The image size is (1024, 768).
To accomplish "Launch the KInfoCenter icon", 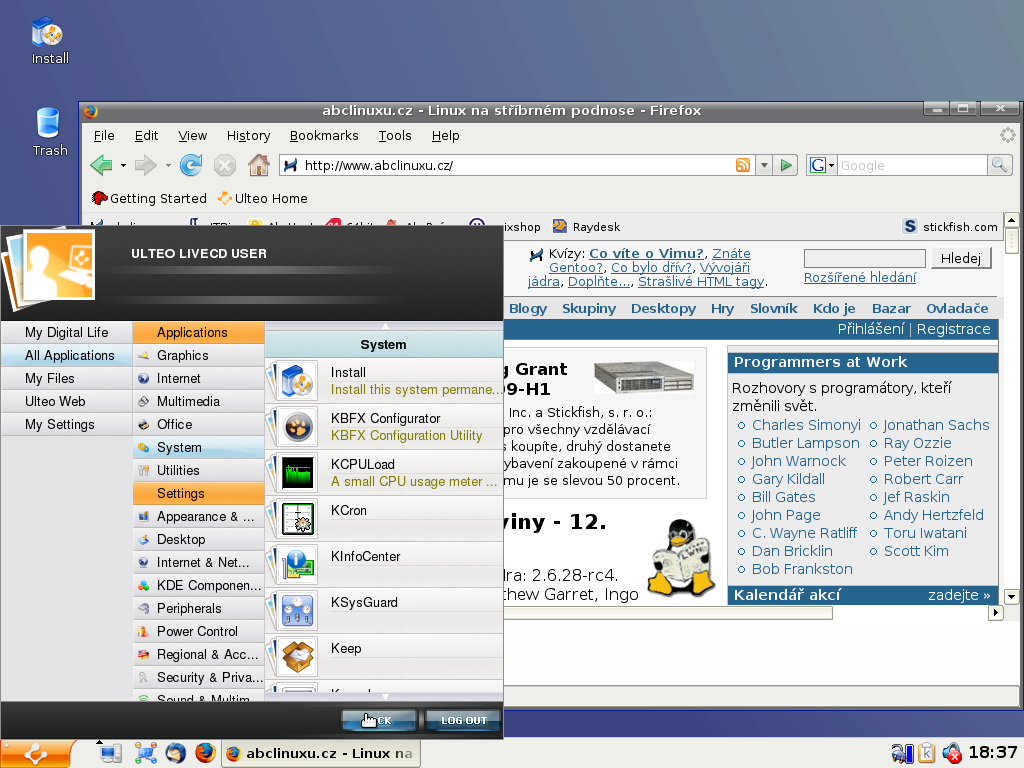I will pos(298,565).
